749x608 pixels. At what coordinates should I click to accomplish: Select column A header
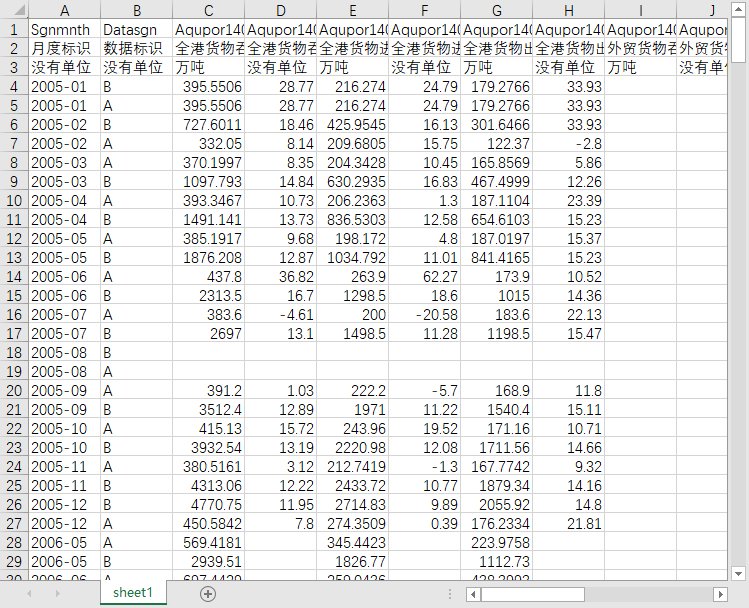click(x=64, y=10)
